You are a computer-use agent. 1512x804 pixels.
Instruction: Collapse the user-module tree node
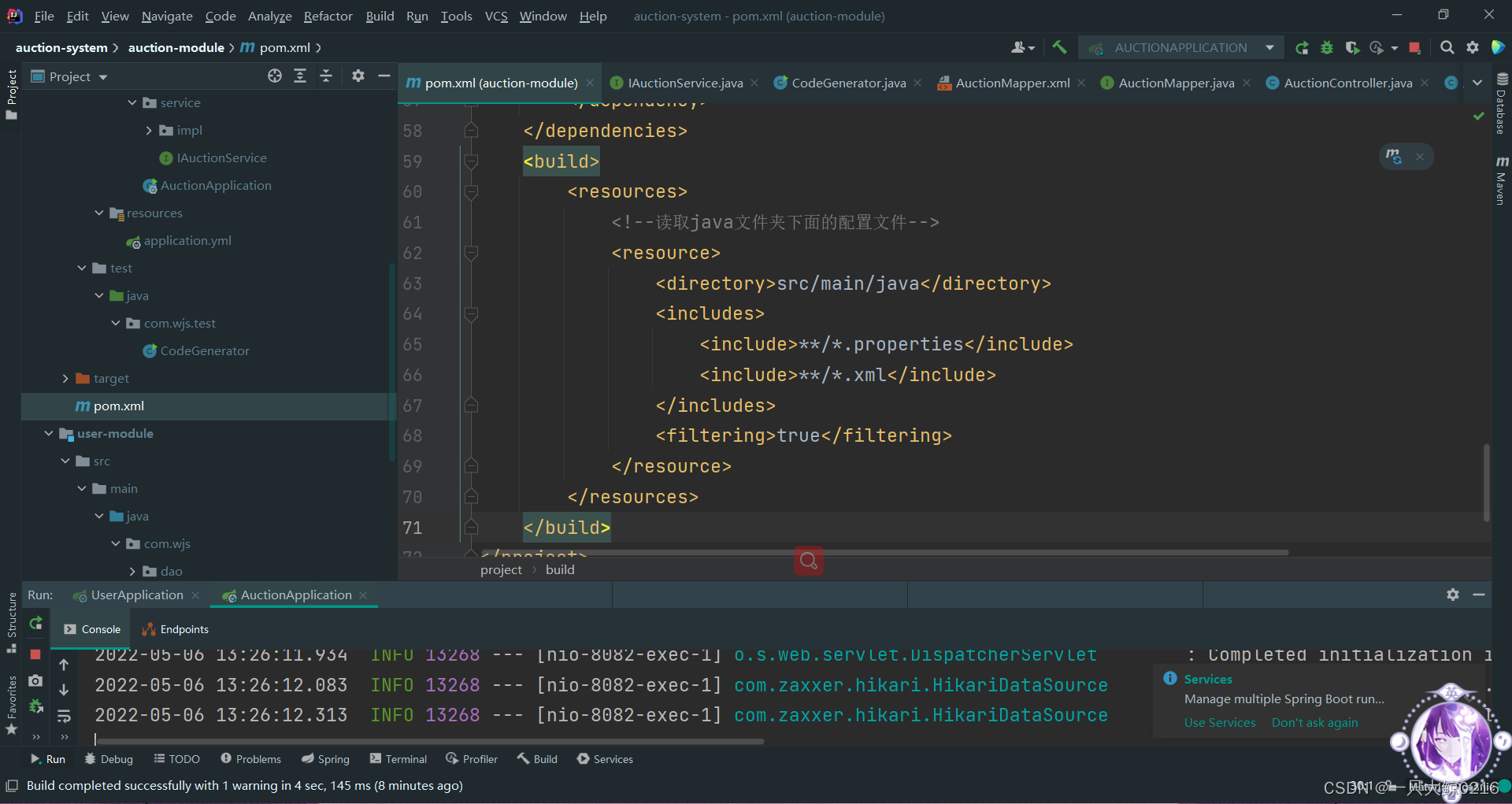(x=49, y=434)
